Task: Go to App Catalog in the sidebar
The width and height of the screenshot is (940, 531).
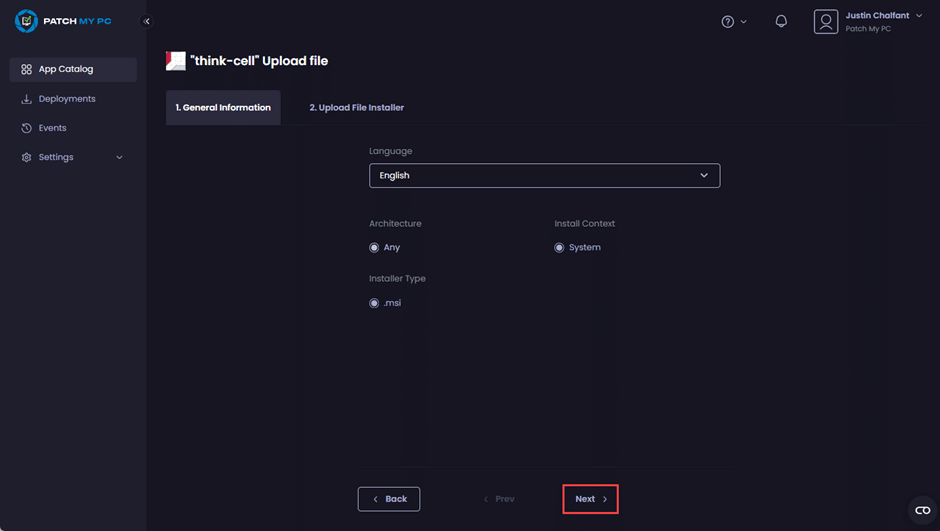Action: coord(65,69)
